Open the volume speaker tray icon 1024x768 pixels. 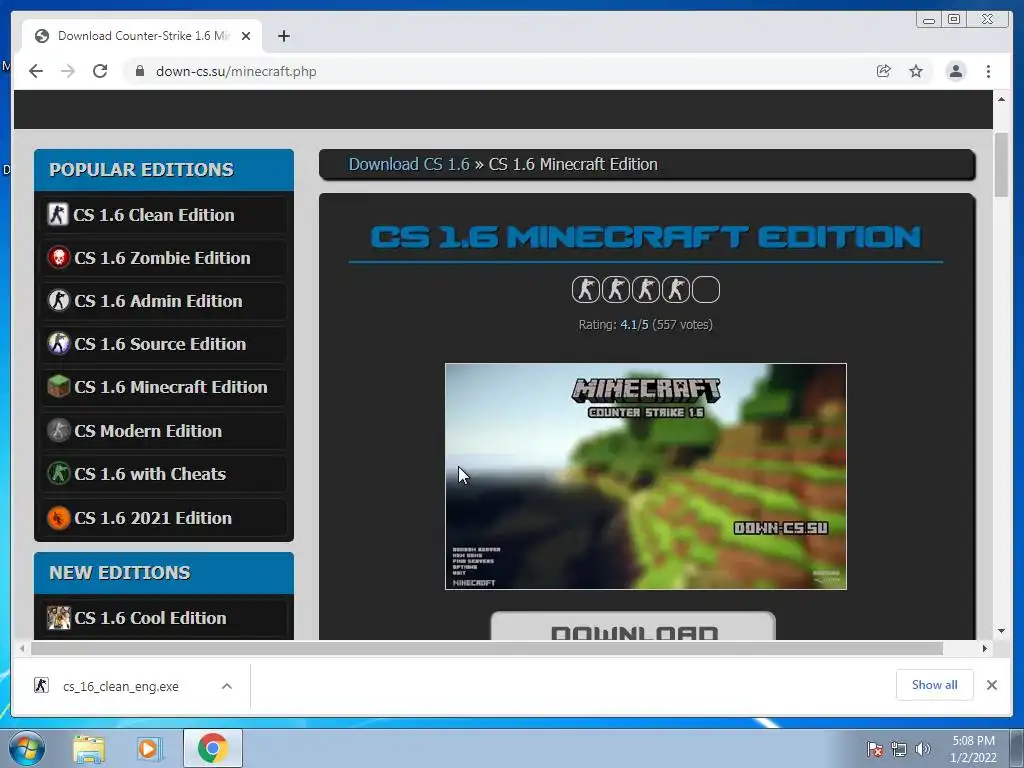(922, 749)
